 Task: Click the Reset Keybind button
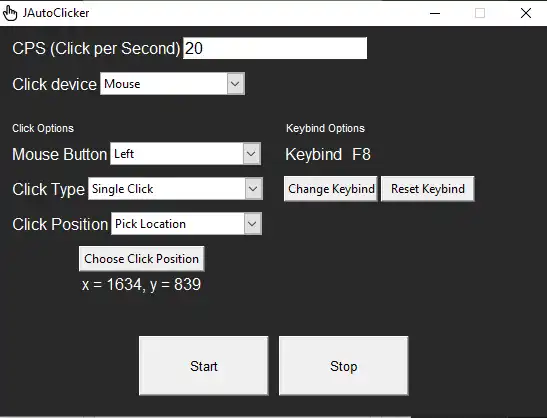(x=428, y=189)
